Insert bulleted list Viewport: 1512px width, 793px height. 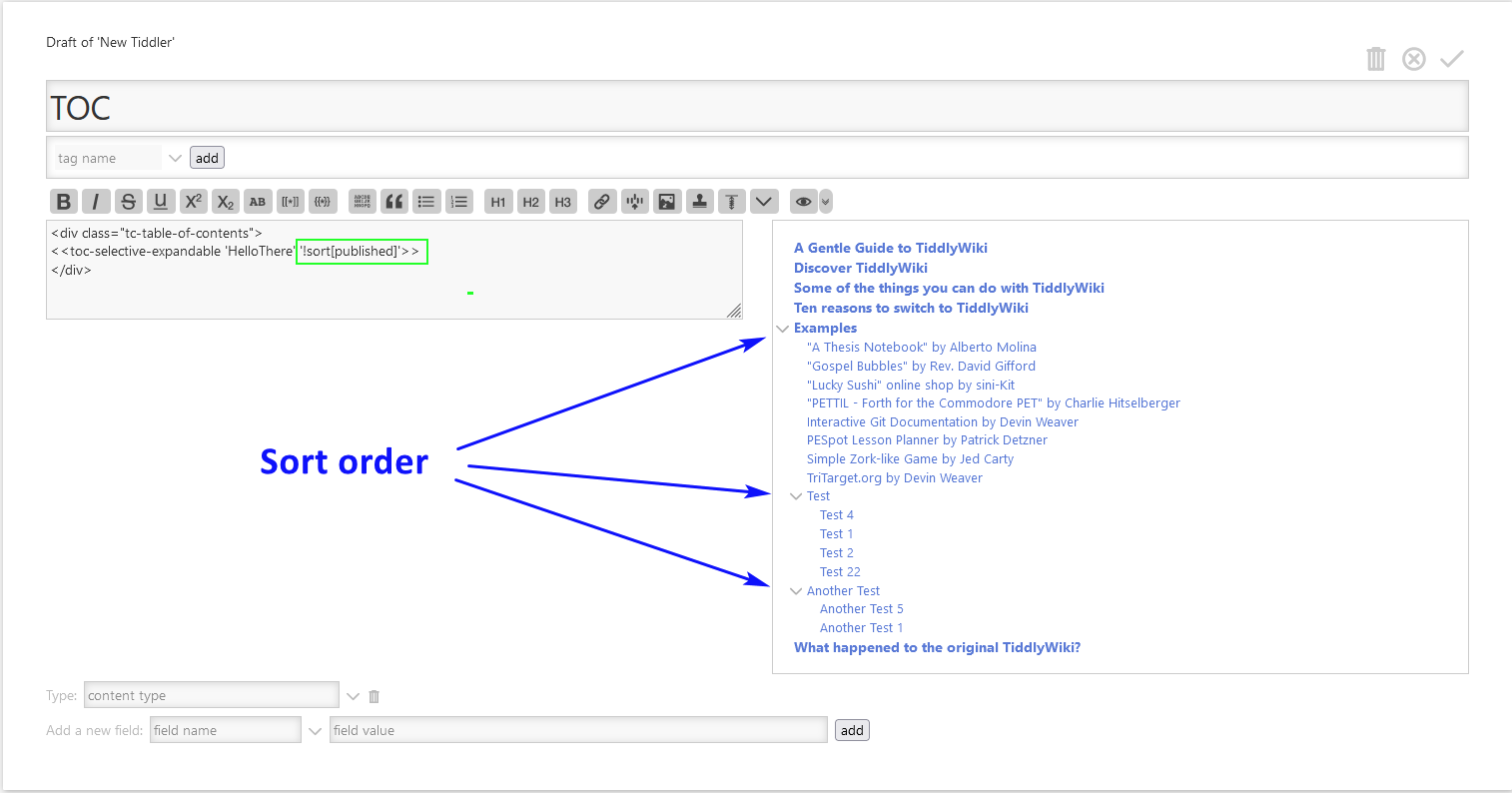coord(426,202)
